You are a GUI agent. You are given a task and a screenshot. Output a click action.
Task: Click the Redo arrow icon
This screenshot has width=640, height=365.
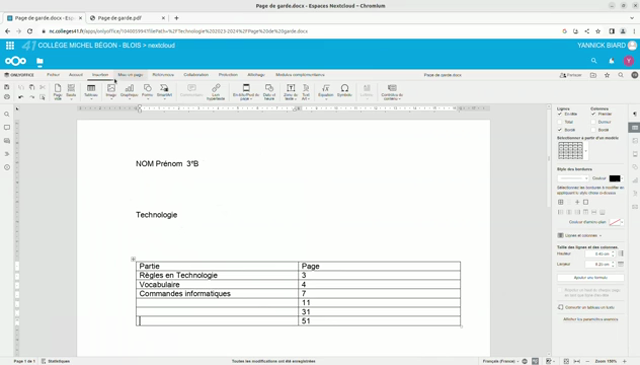pyautogui.click(x=32, y=97)
